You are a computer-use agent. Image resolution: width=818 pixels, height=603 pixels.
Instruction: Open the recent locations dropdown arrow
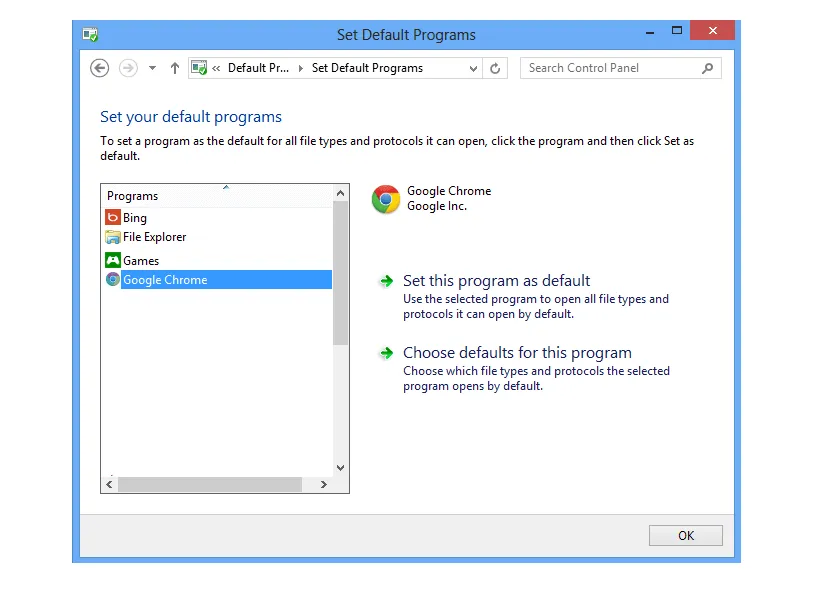click(152, 68)
